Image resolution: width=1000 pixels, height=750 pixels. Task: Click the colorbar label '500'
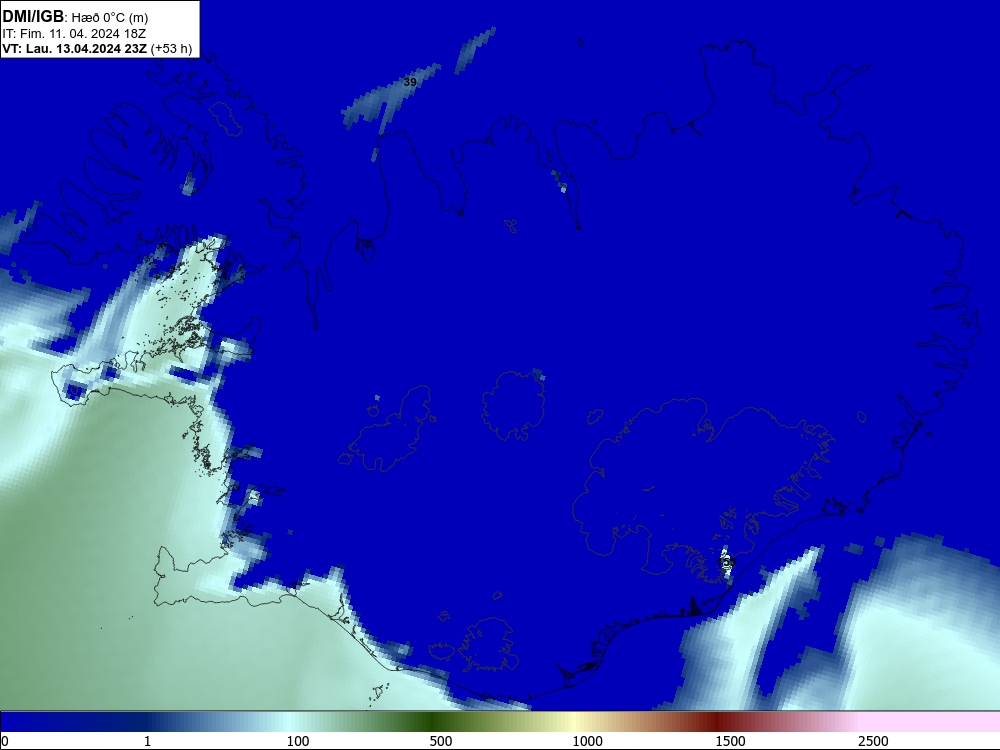click(x=441, y=741)
